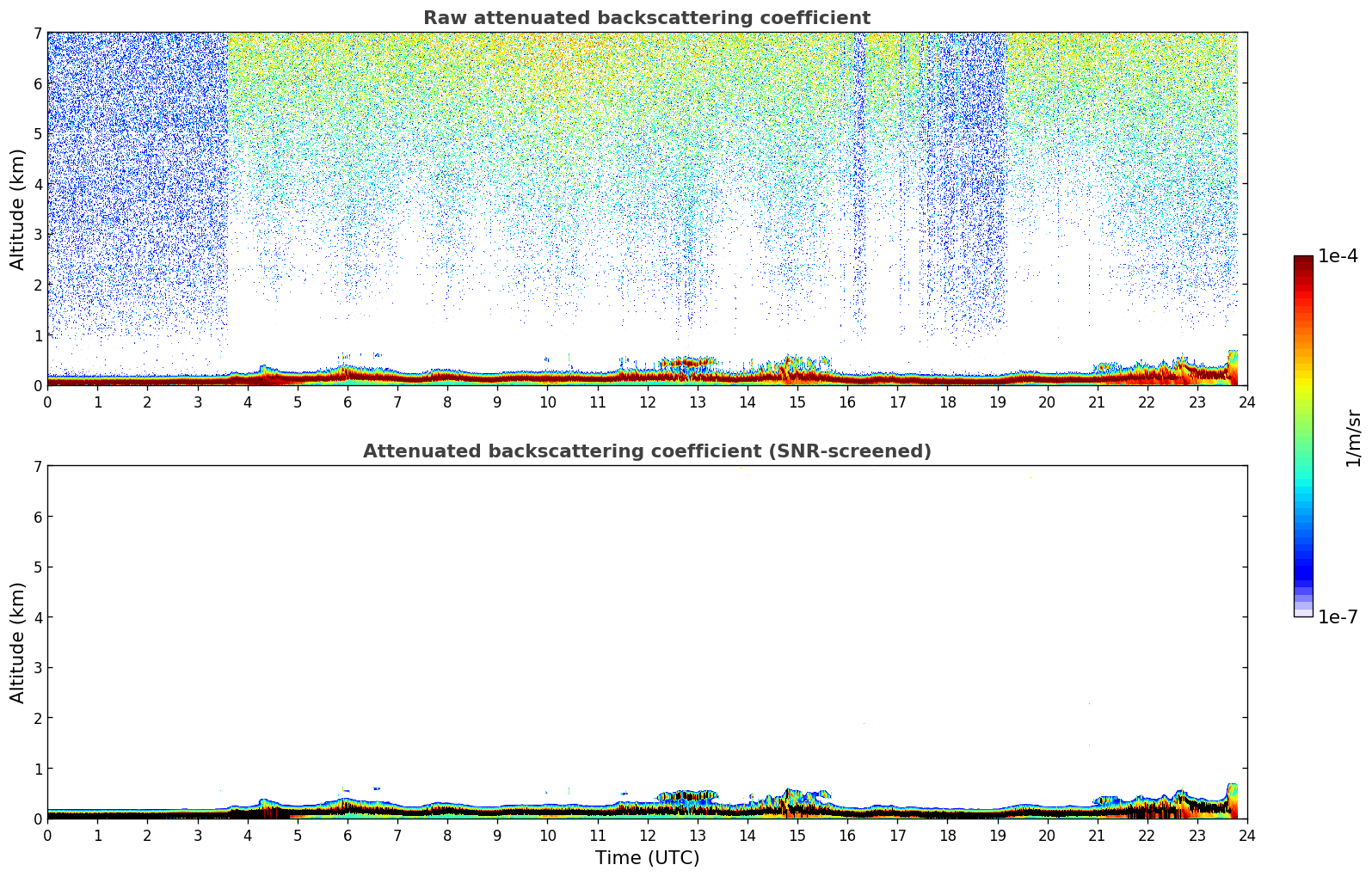Click the '12' tick on bottom time axis
The width and height of the screenshot is (1372, 877).
(x=647, y=835)
